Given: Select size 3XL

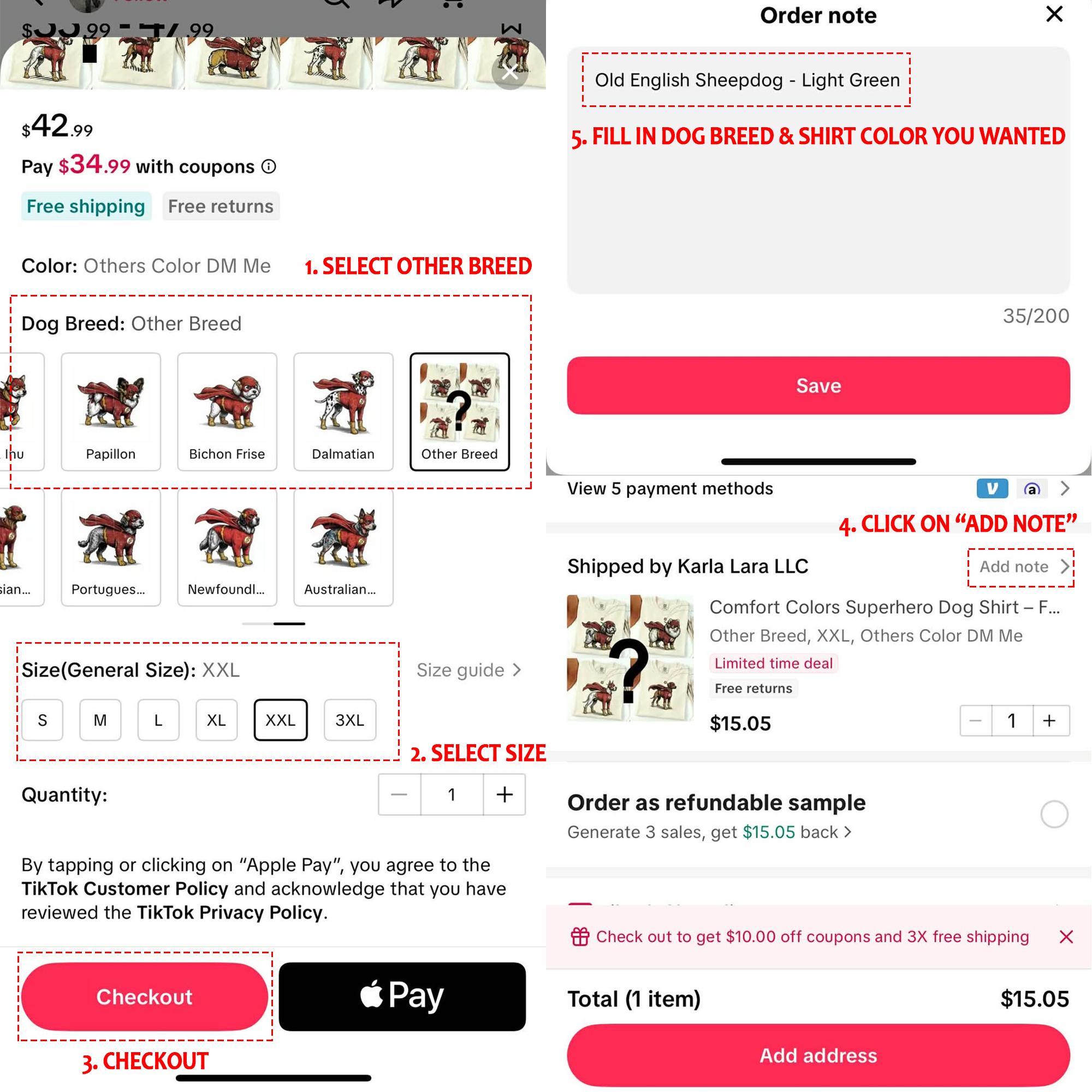Looking at the screenshot, I should (x=350, y=720).
